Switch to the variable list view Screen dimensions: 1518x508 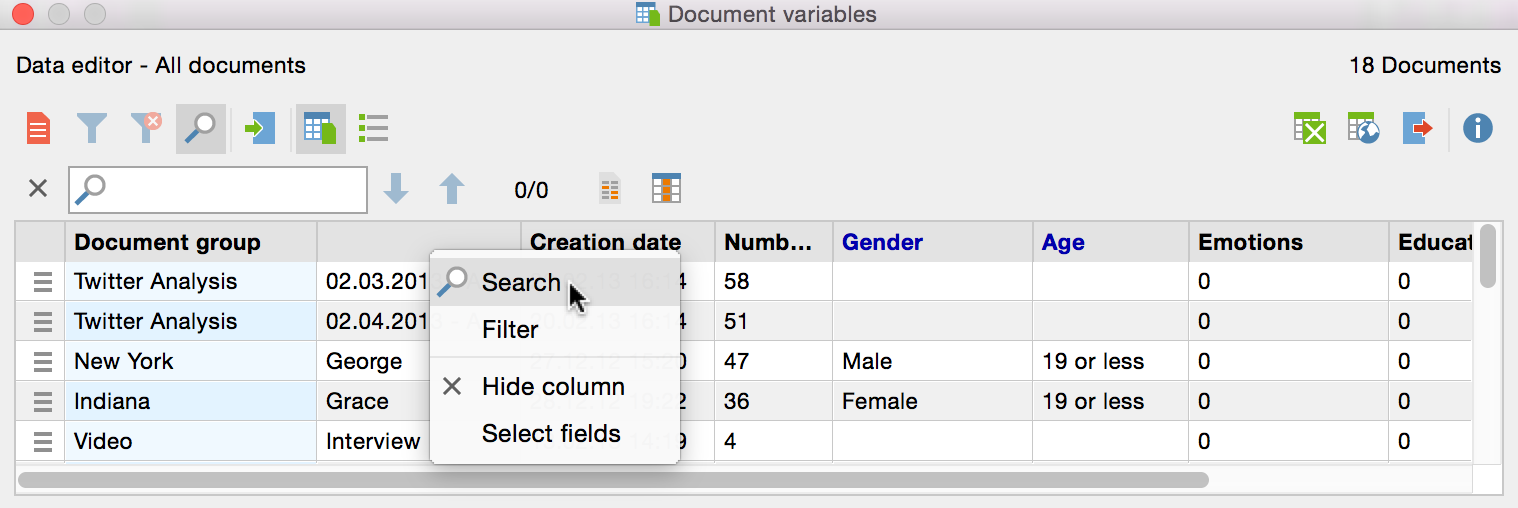coord(373,129)
